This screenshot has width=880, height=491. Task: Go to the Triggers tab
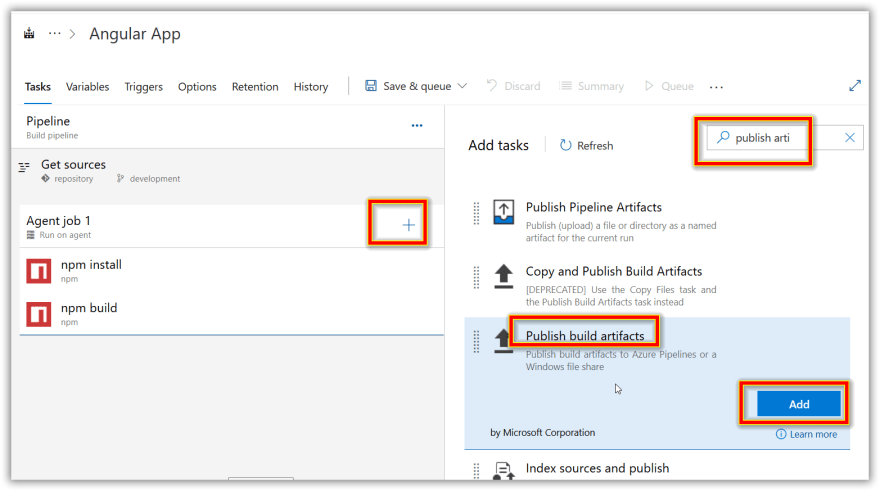pos(144,86)
